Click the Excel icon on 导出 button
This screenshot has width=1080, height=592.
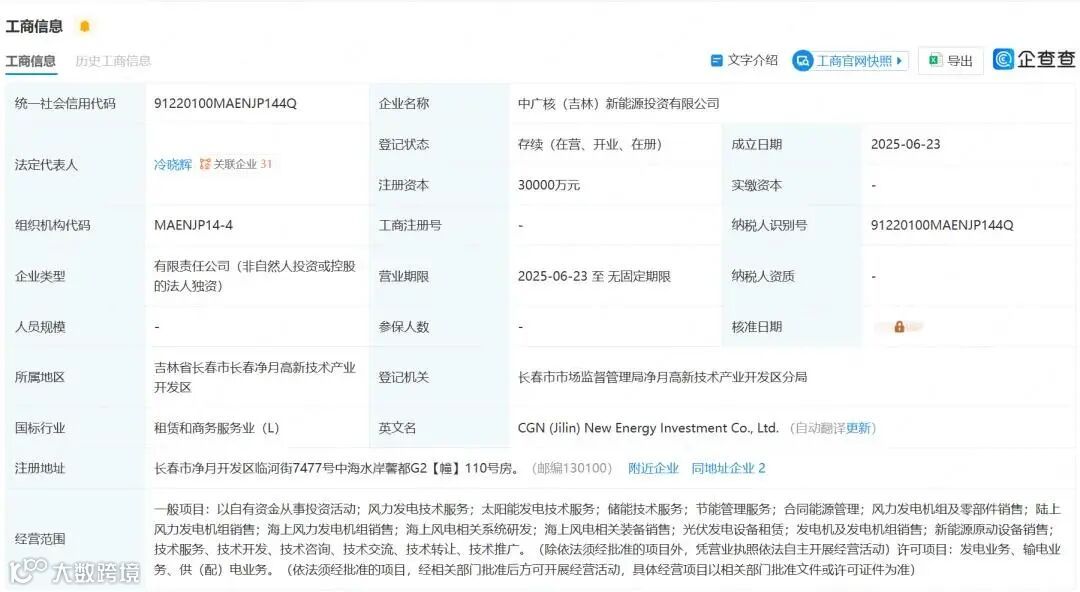click(934, 60)
